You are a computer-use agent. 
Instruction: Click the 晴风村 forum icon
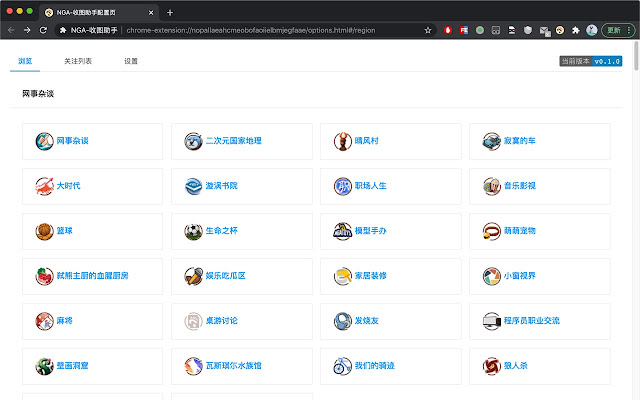(343, 142)
